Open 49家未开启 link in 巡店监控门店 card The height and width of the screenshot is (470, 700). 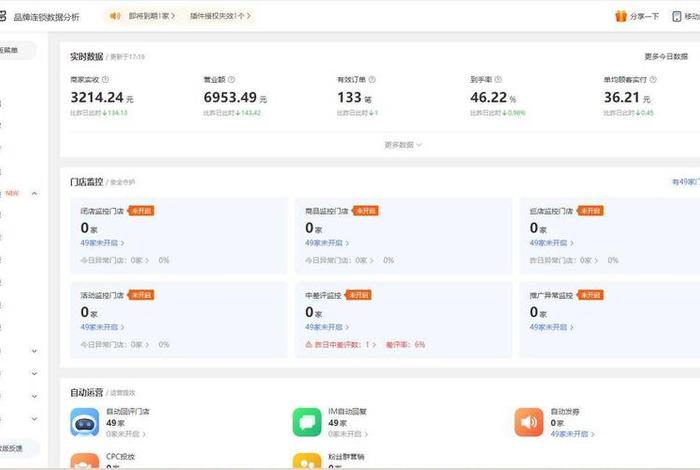pyautogui.click(x=551, y=243)
